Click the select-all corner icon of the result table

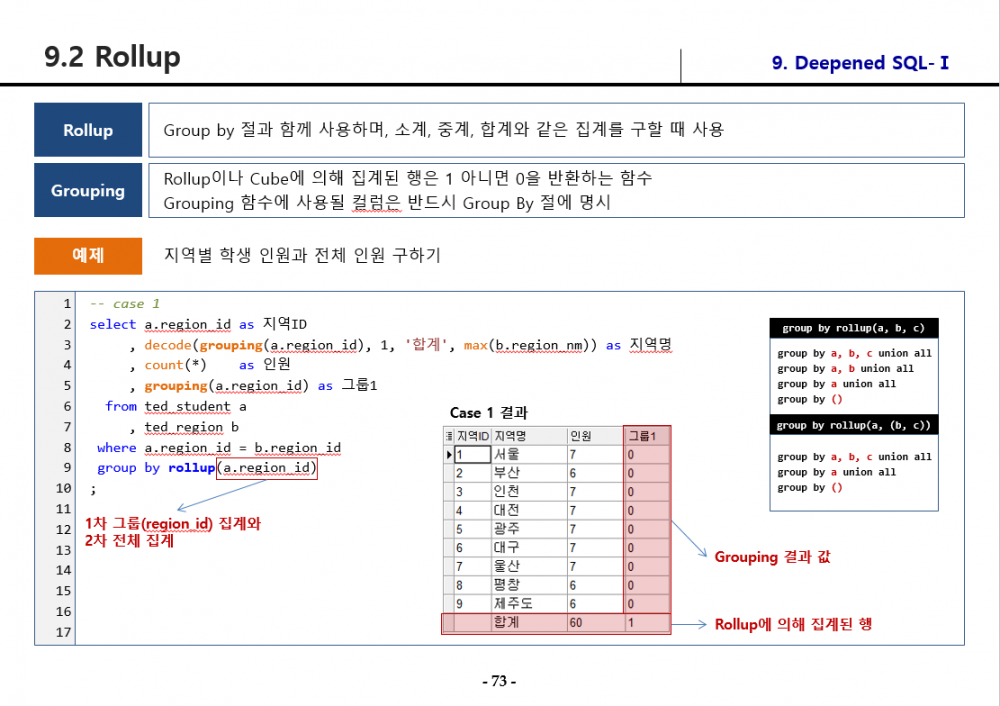click(448, 436)
